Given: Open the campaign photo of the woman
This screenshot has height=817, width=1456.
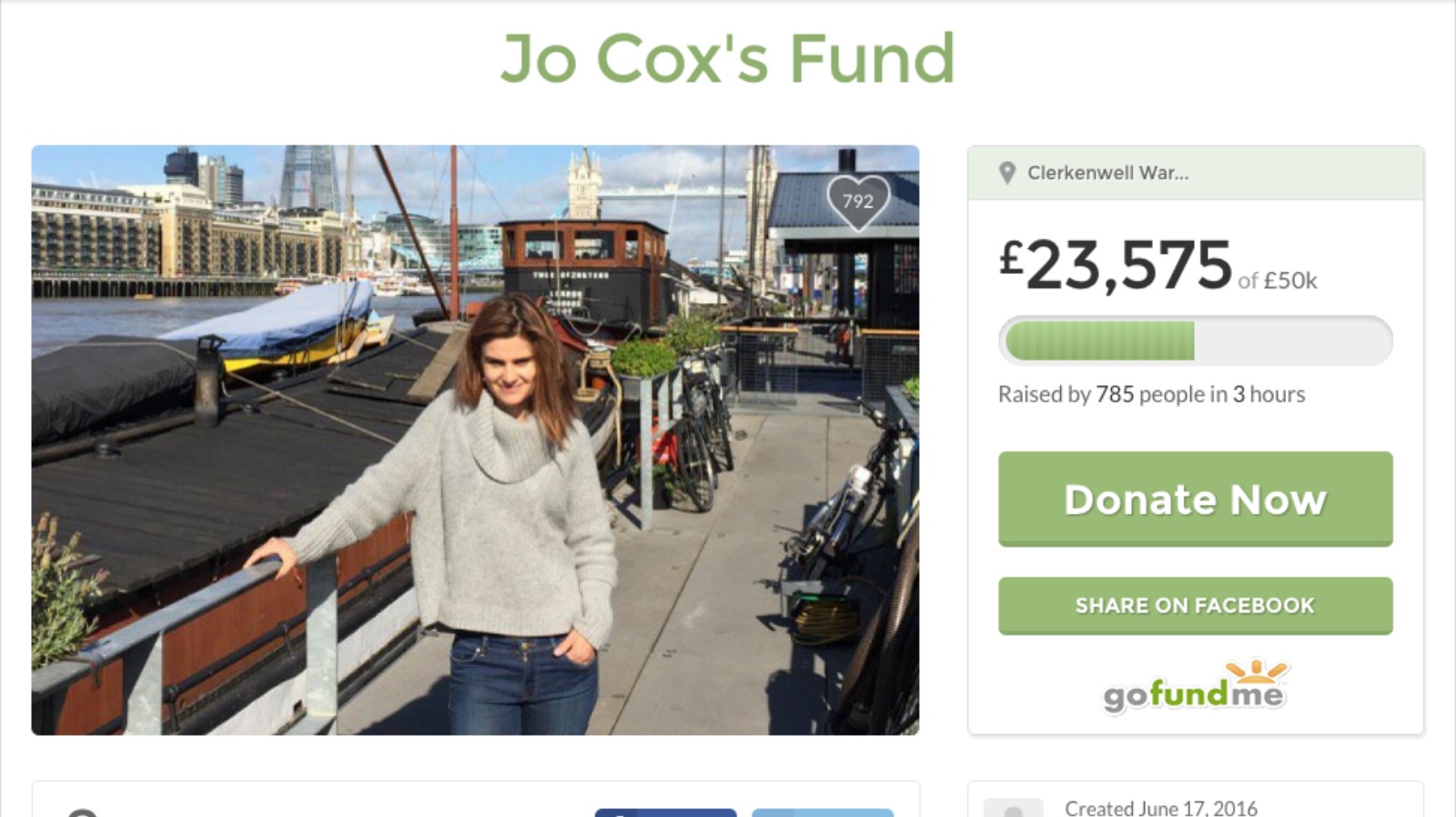Looking at the screenshot, I should click(x=475, y=439).
